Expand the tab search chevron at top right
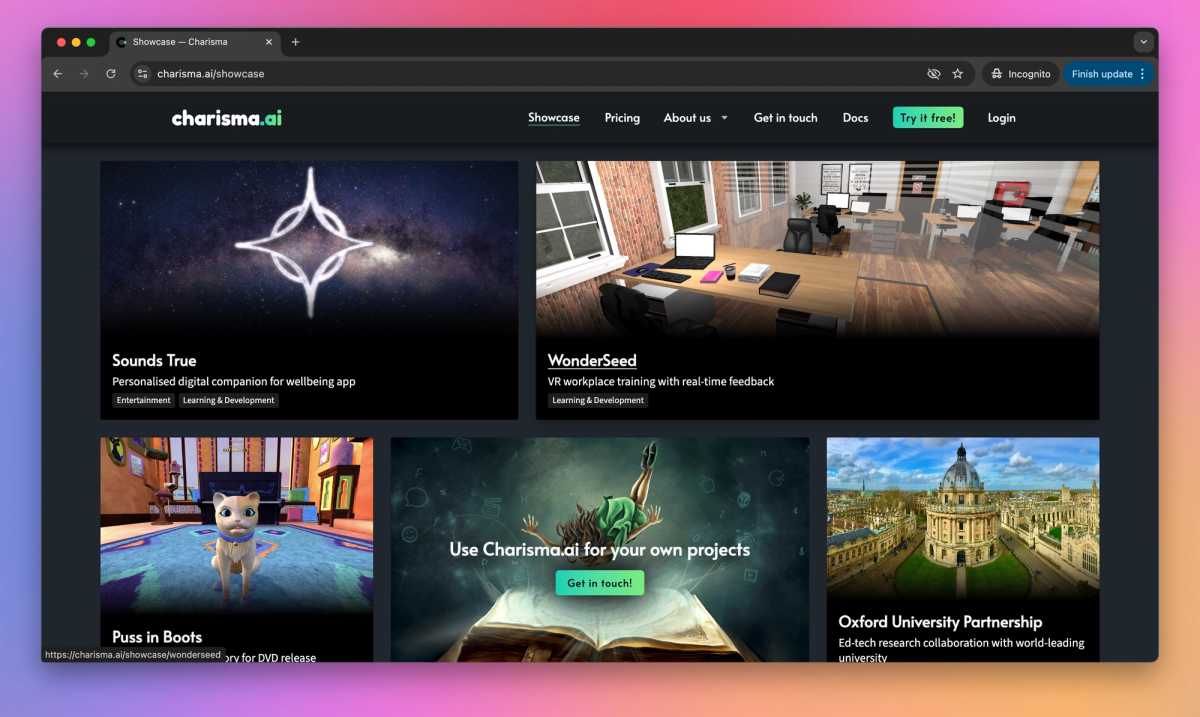Screen dimensions: 1200x717 click(x=1143, y=42)
